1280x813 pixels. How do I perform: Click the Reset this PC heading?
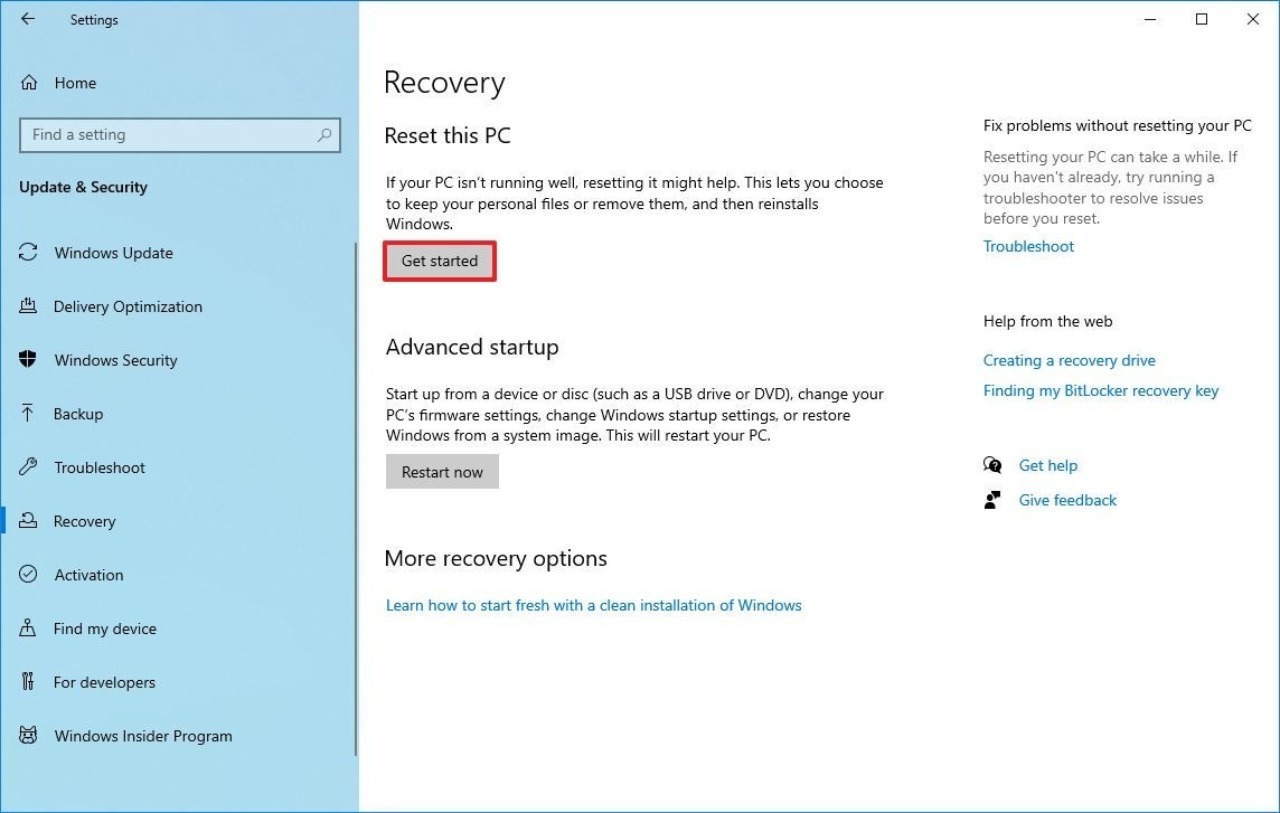click(448, 136)
